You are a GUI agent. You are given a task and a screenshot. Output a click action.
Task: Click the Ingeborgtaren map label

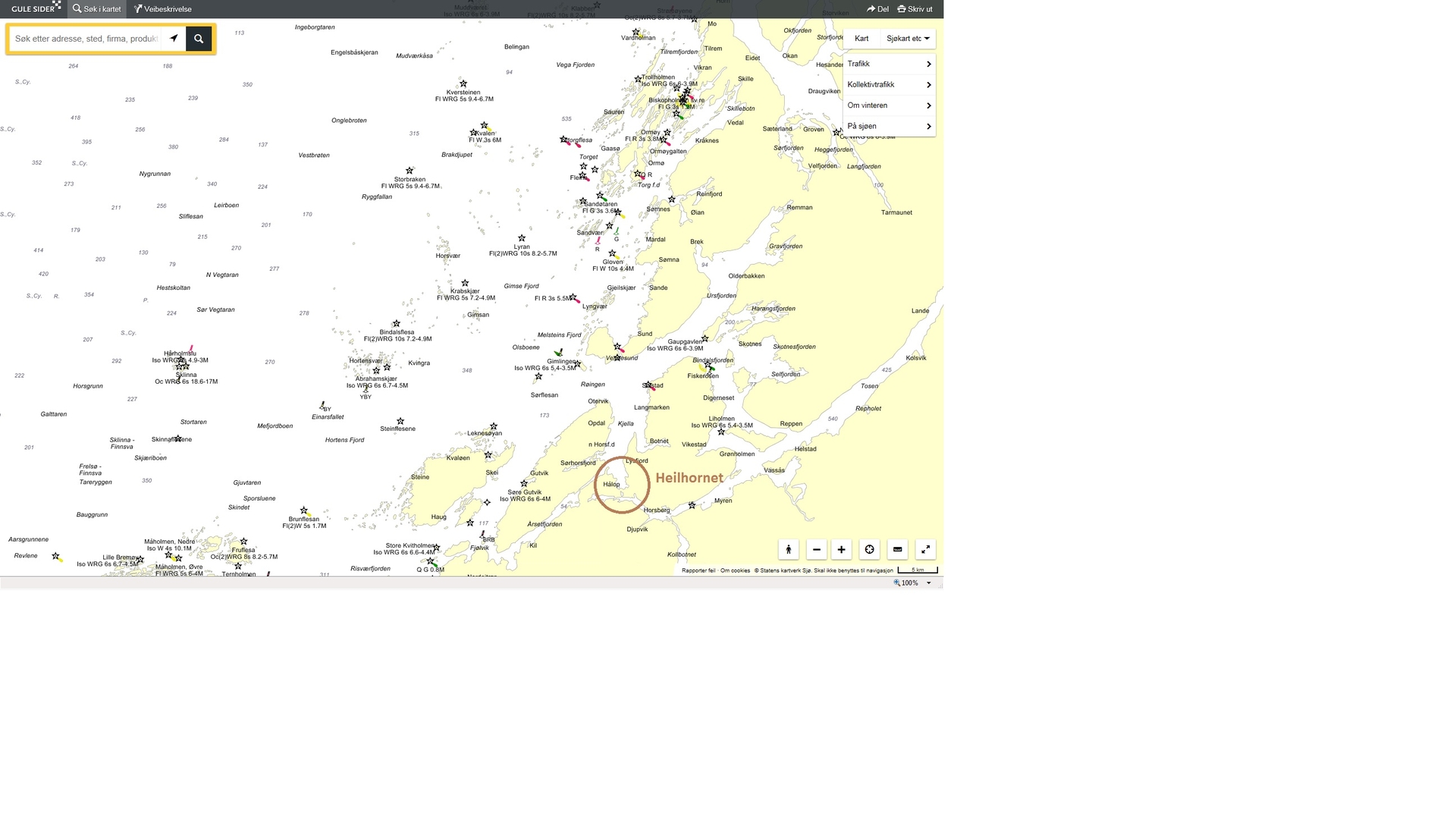pyautogui.click(x=315, y=27)
